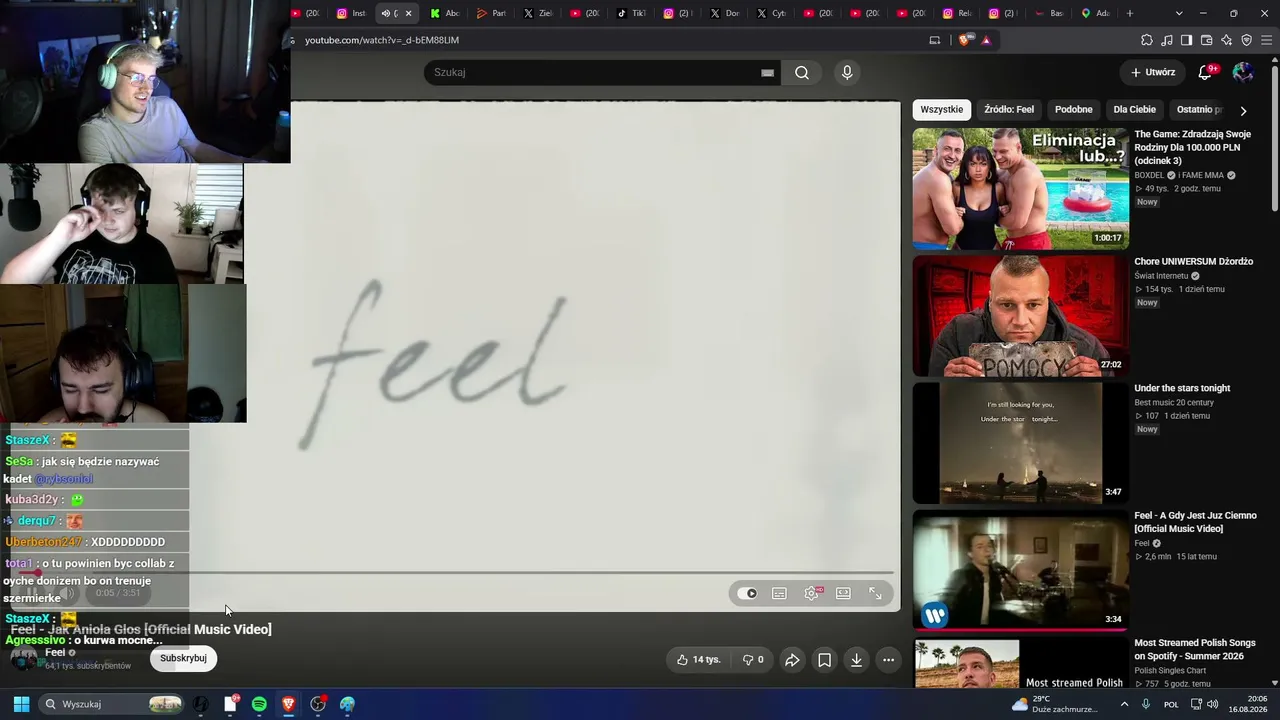Viewport: 1280px width, 720px height.
Task: Open the POMOCY video thumbnail
Action: point(1020,316)
